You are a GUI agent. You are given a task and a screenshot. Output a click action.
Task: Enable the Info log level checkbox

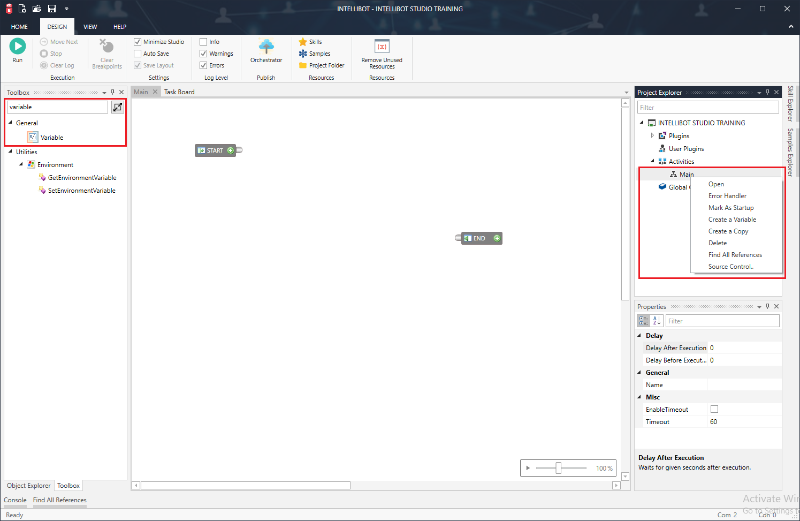pyautogui.click(x=203, y=42)
